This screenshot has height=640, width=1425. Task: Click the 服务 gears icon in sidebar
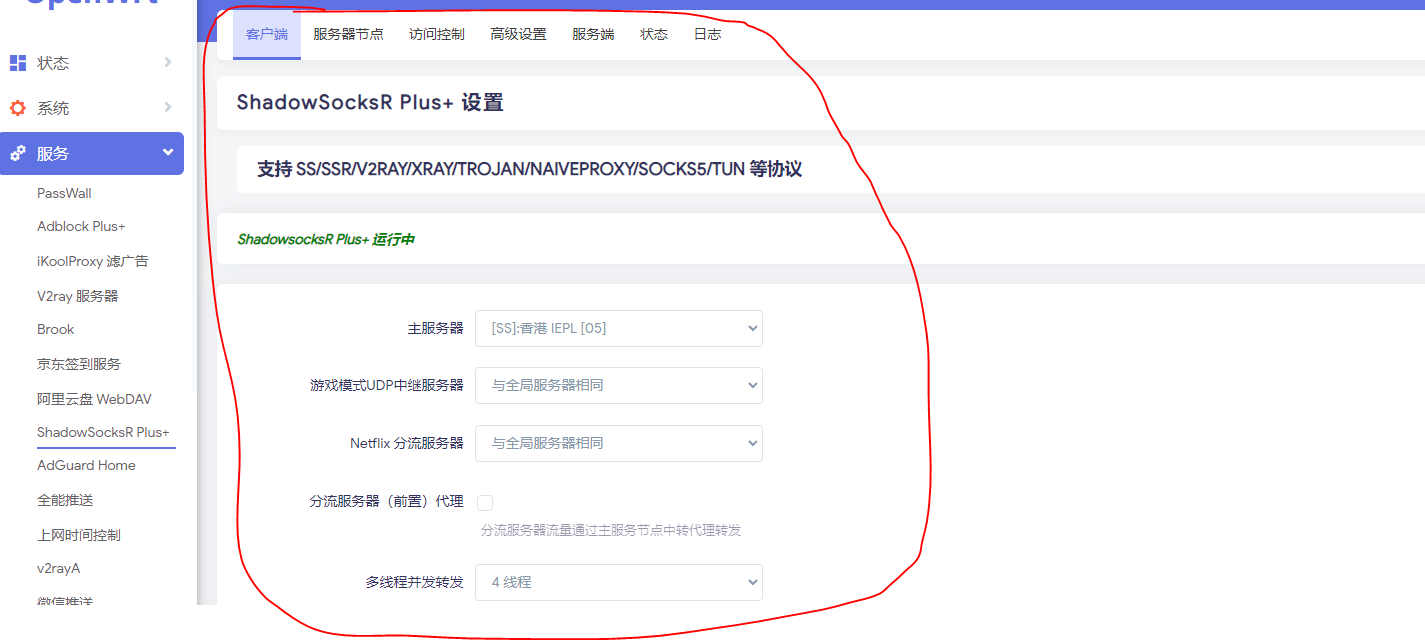tap(18, 154)
